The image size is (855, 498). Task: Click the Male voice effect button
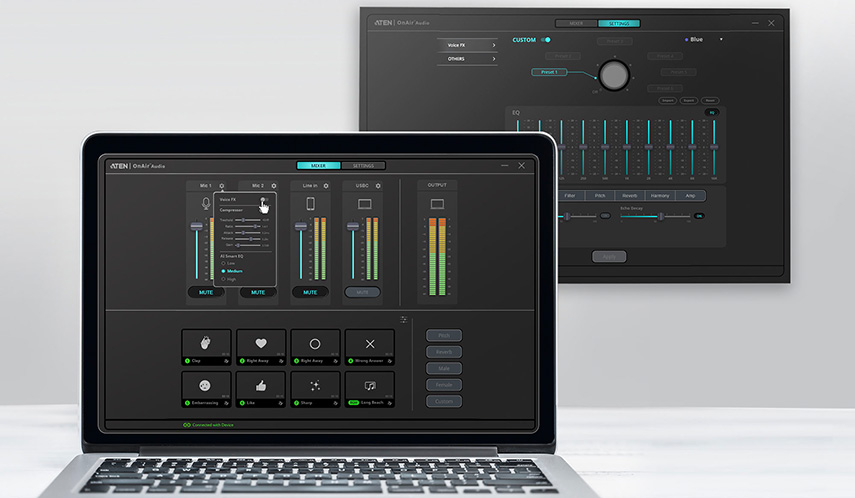[444, 368]
